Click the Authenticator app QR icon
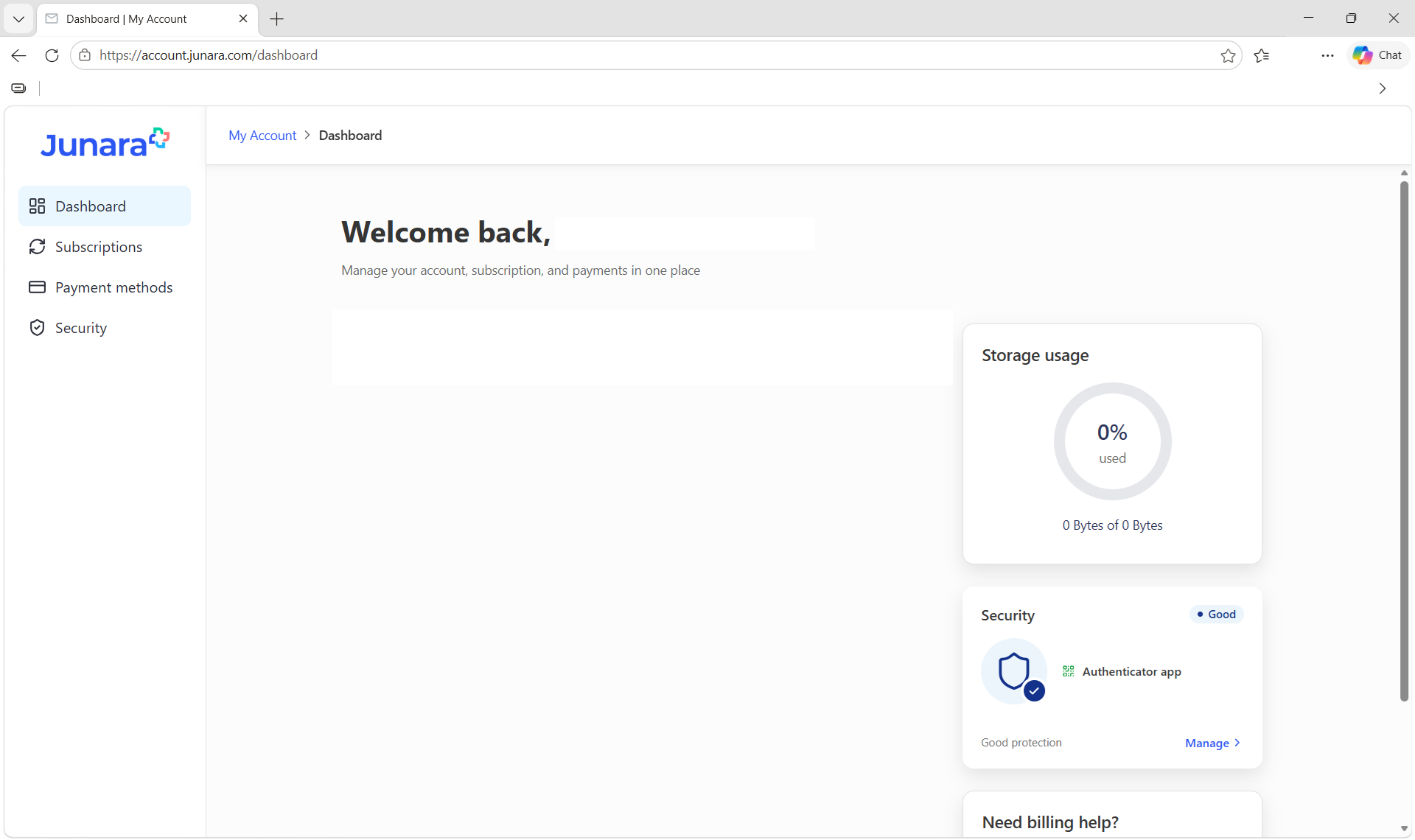 [x=1068, y=671]
